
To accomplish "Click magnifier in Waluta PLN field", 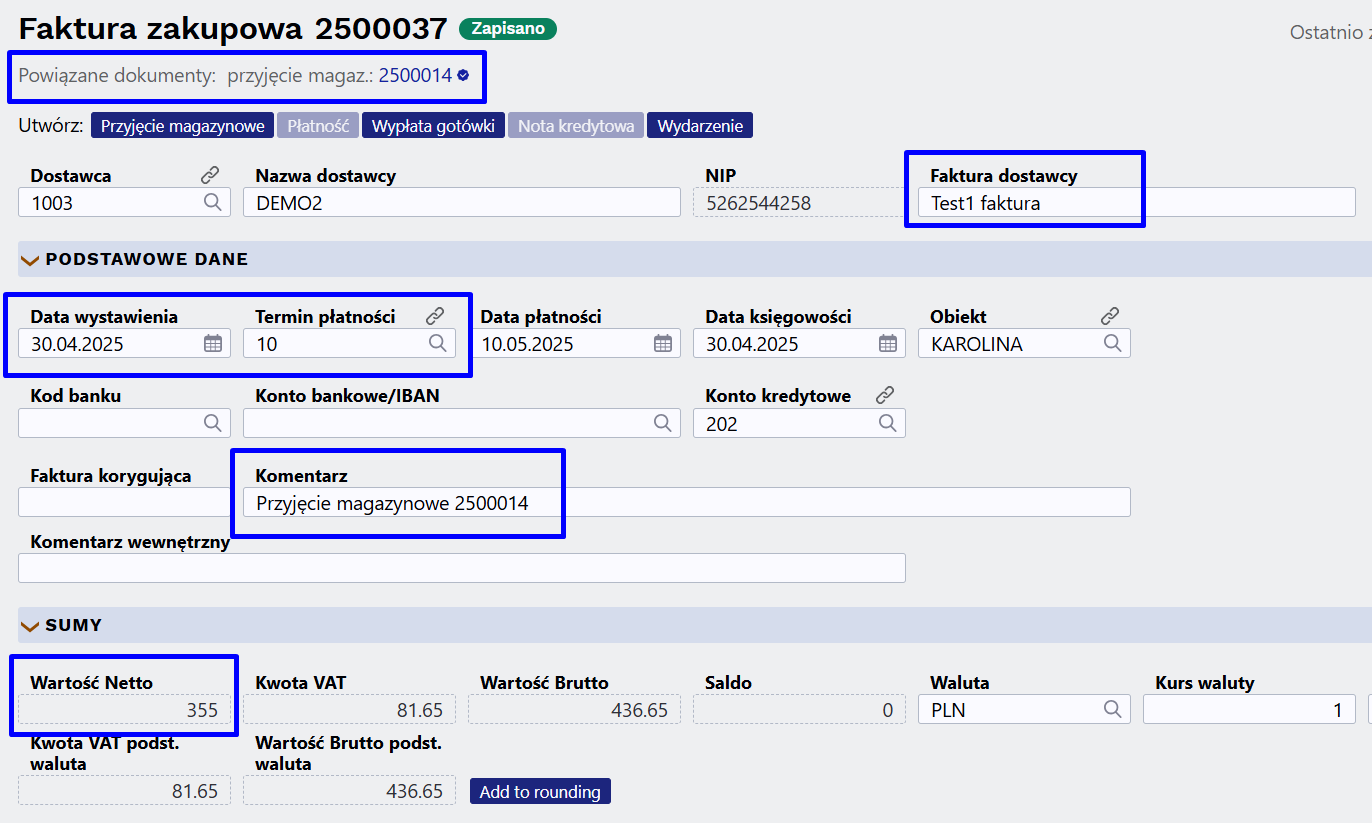I will (1113, 709).
